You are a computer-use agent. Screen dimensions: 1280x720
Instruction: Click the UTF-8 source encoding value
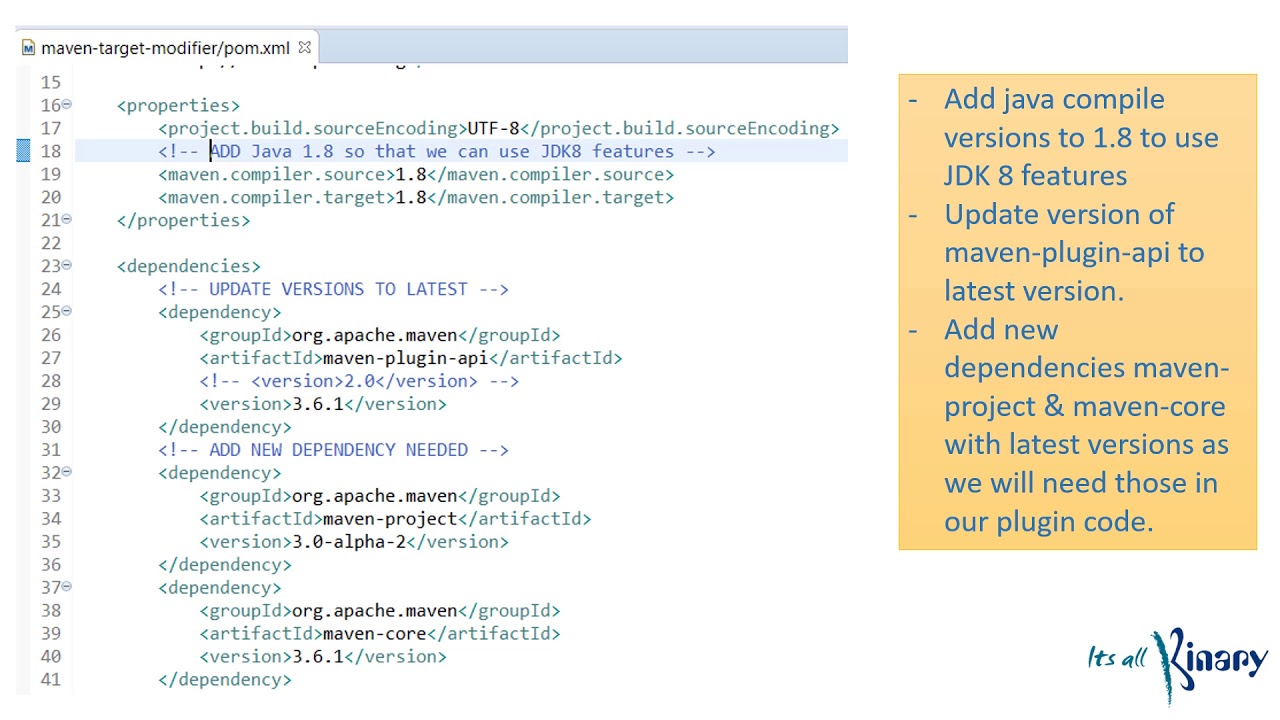tap(494, 128)
